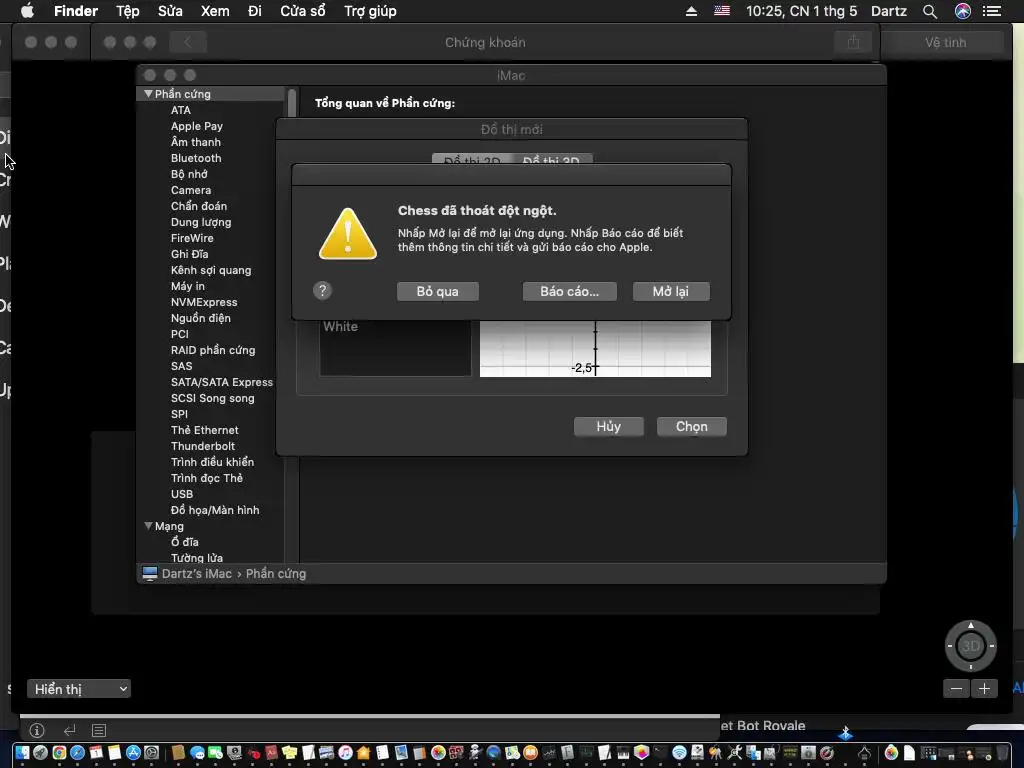Open Trash in the Dock
Image resolution: width=1024 pixels, height=768 pixels.
coord(1002,752)
